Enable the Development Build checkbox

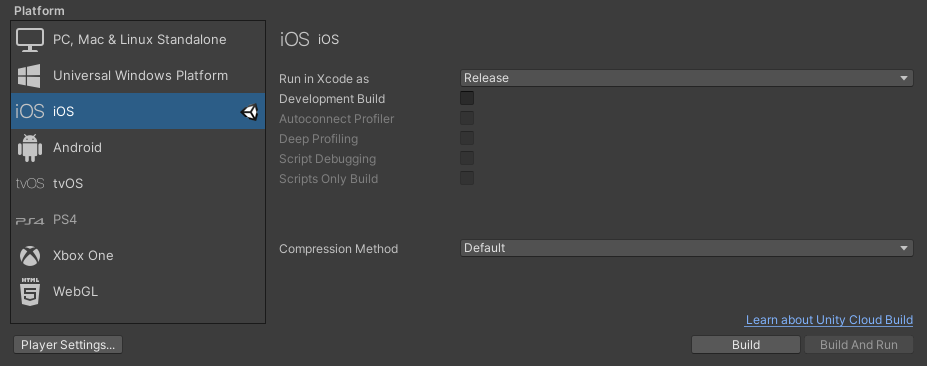(467, 98)
